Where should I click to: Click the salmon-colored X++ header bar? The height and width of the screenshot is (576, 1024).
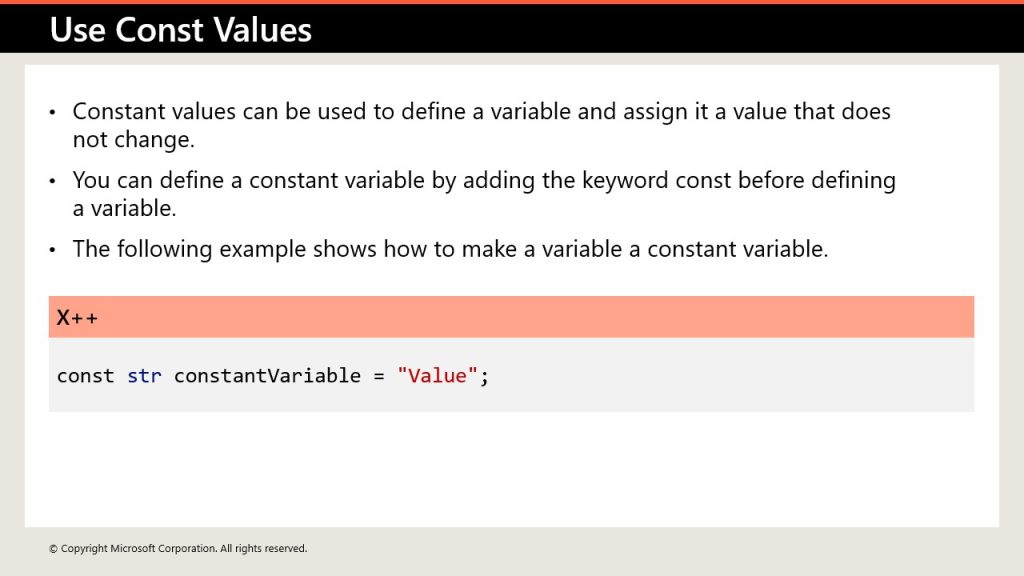511,317
